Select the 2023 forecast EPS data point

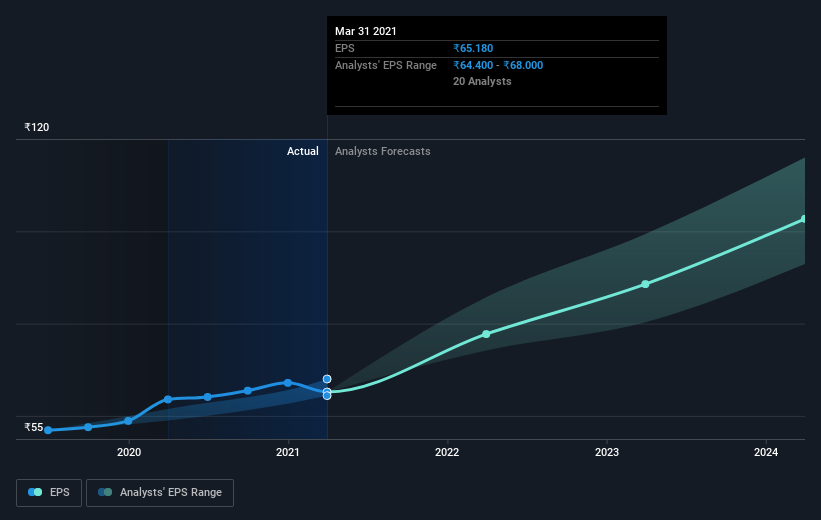click(645, 284)
